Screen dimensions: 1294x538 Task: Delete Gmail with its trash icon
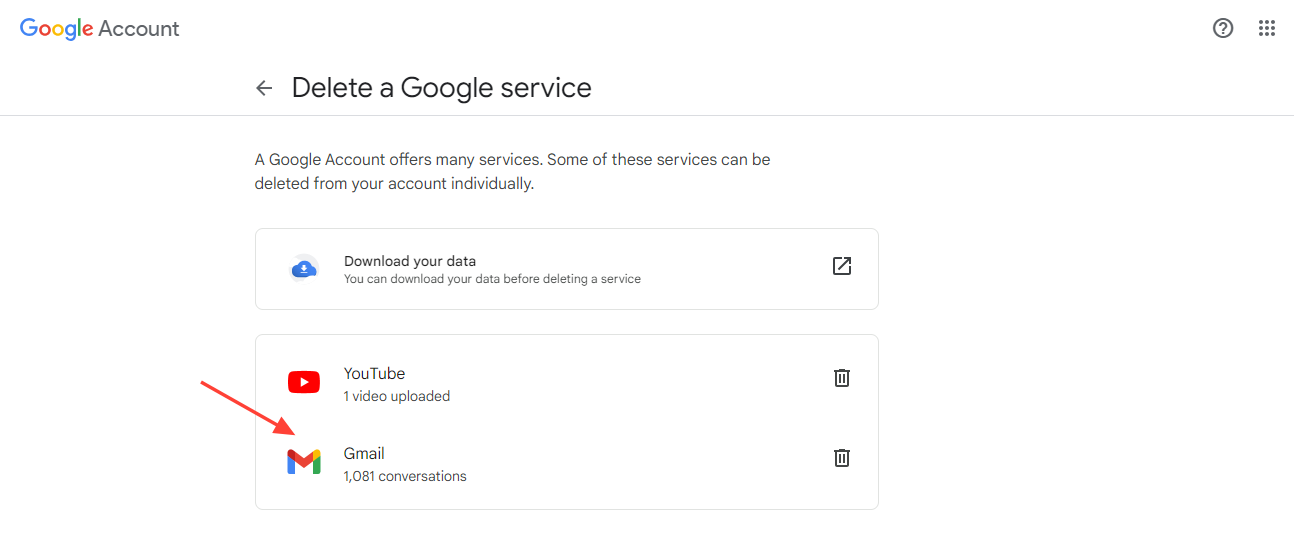842,458
